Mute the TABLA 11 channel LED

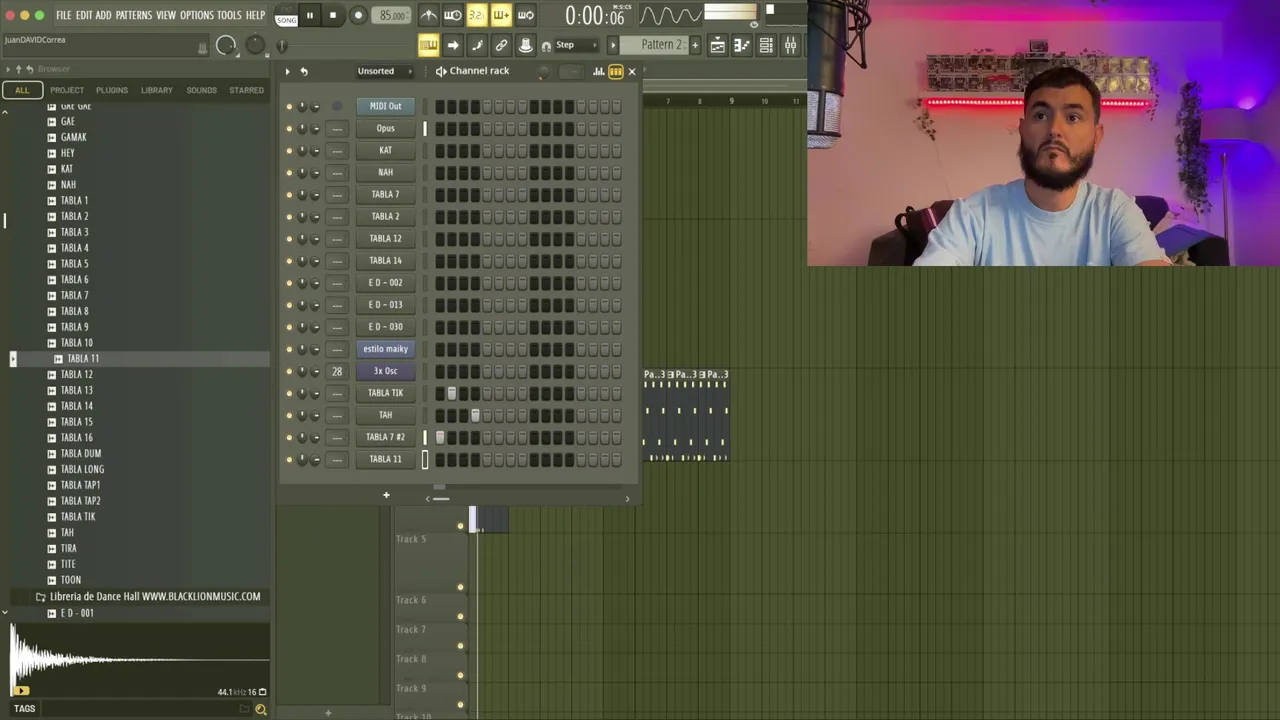pyautogui.click(x=289, y=459)
